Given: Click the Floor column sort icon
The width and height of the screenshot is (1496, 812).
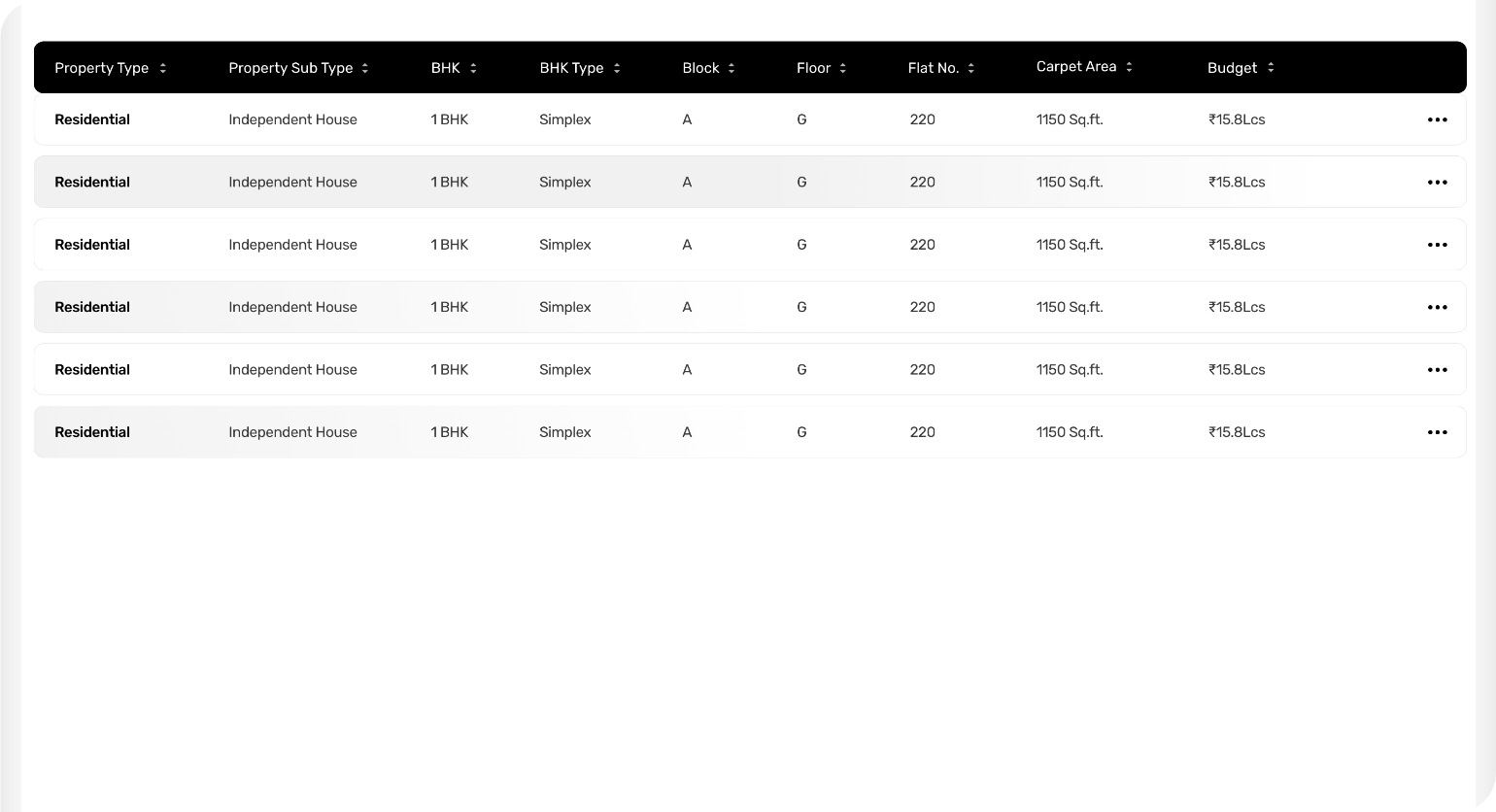Looking at the screenshot, I should pyautogui.click(x=843, y=68).
